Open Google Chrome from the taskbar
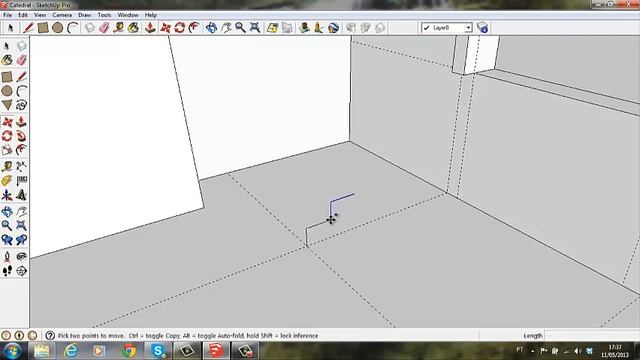 [129, 351]
